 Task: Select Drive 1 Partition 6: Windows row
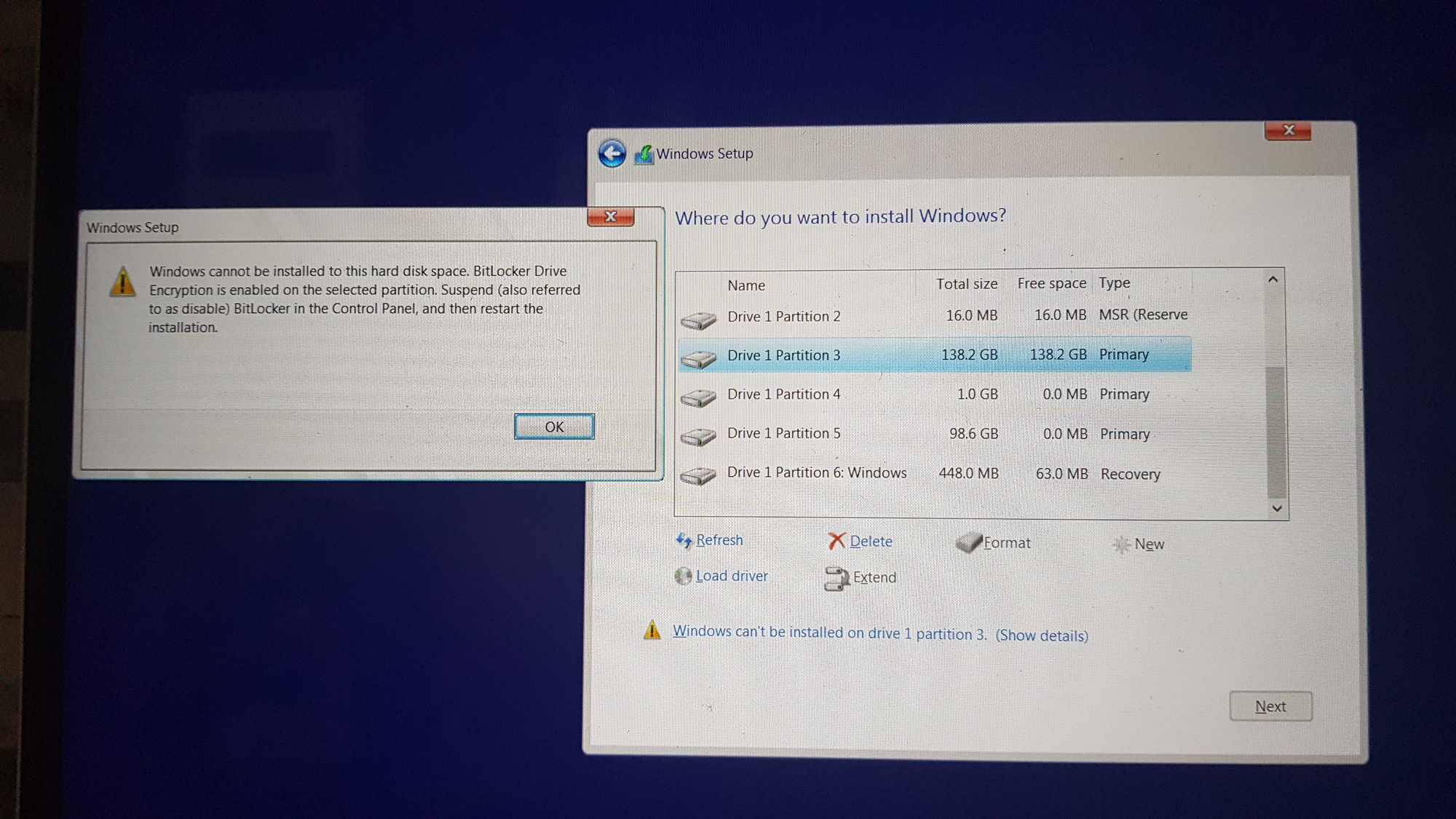[x=935, y=473]
